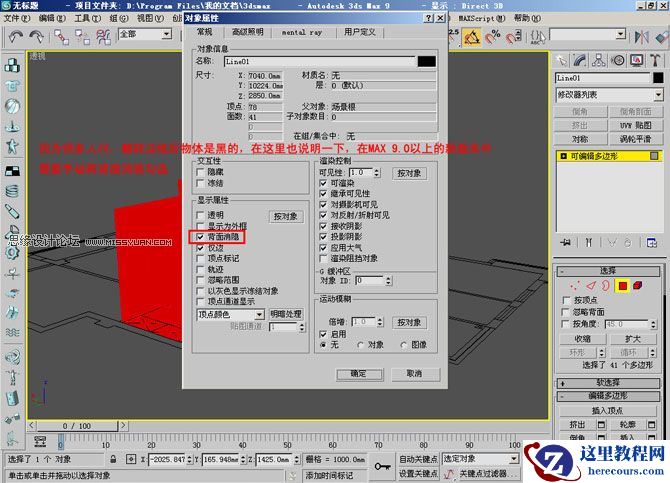The width and height of the screenshot is (670, 483).
Task: Select Border sub-object level icon
Action: coord(606,286)
